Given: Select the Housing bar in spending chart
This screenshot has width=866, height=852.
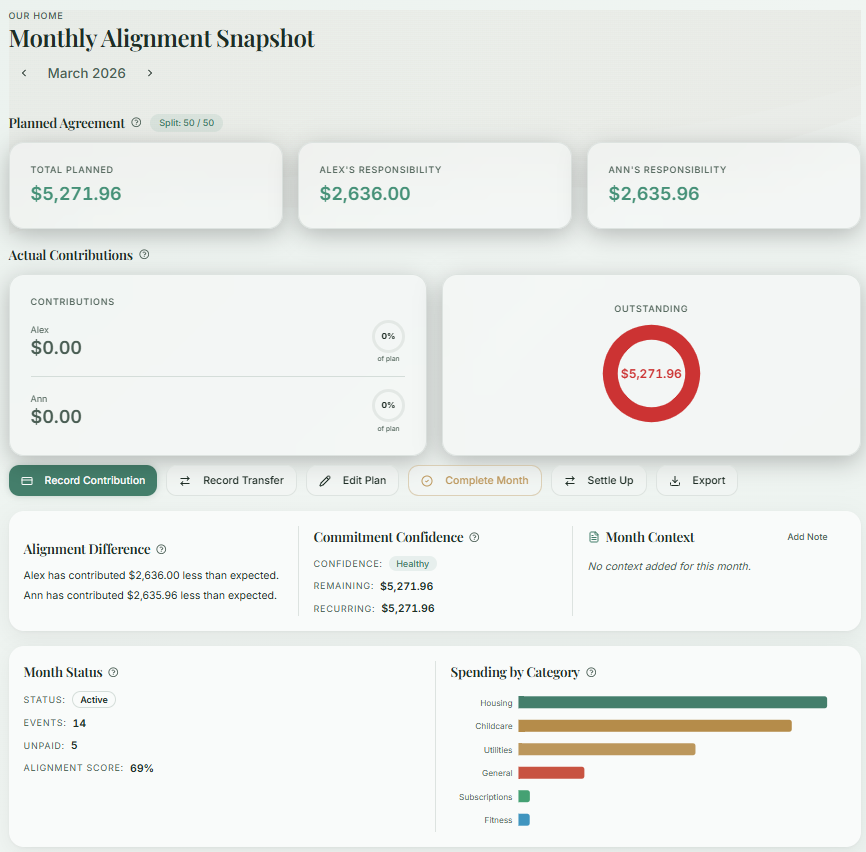Looking at the screenshot, I should [672, 702].
